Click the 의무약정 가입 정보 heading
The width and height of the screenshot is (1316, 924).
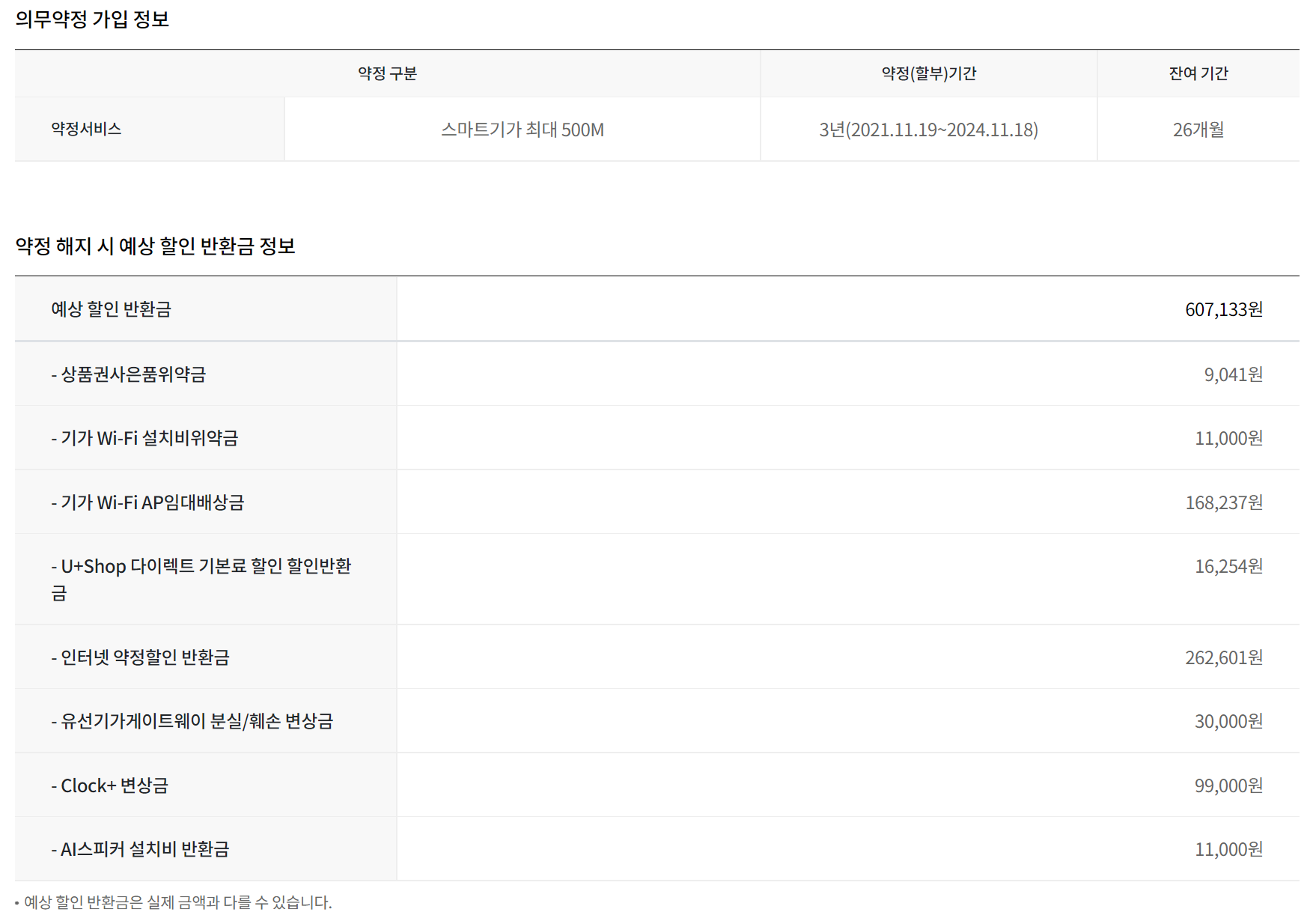[x=92, y=19]
